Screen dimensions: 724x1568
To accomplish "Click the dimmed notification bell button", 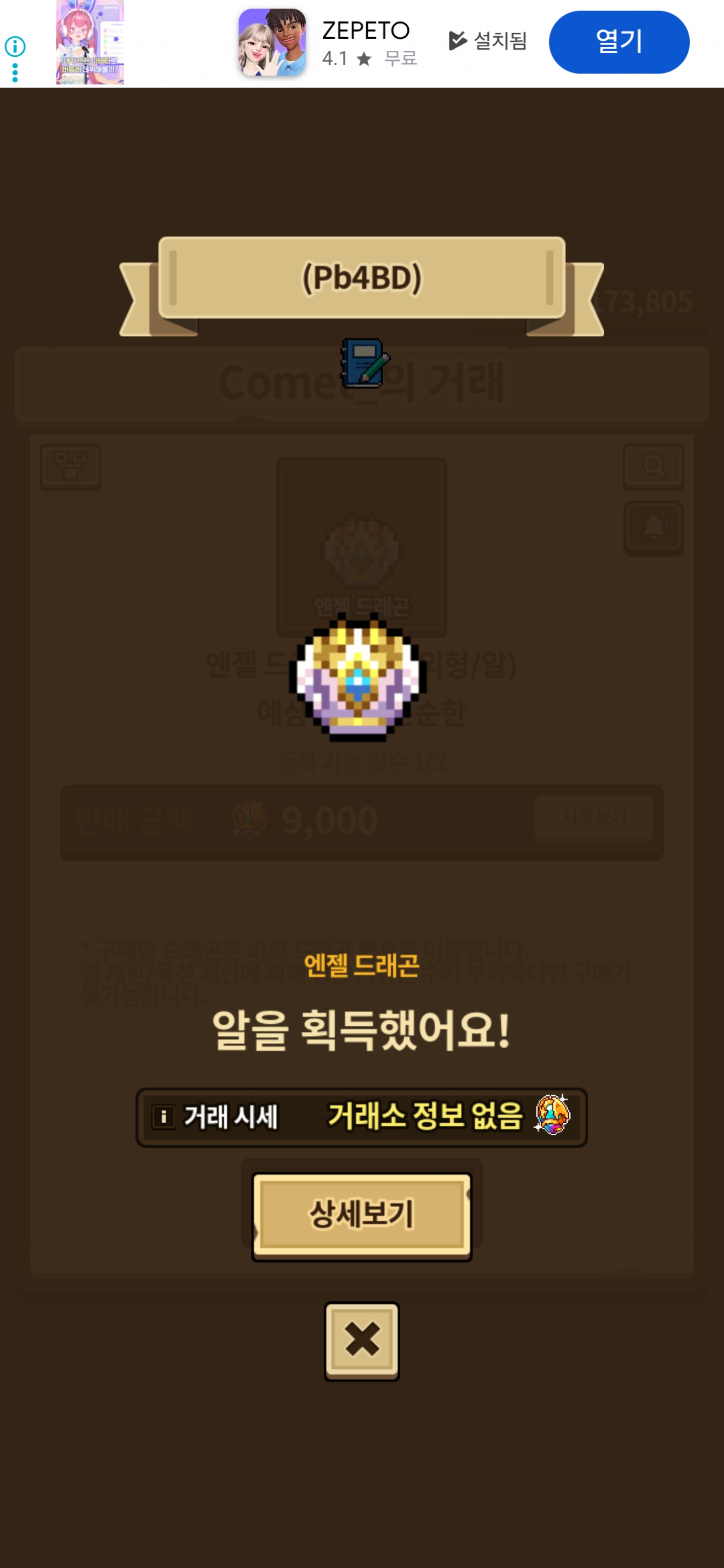I will click(654, 528).
